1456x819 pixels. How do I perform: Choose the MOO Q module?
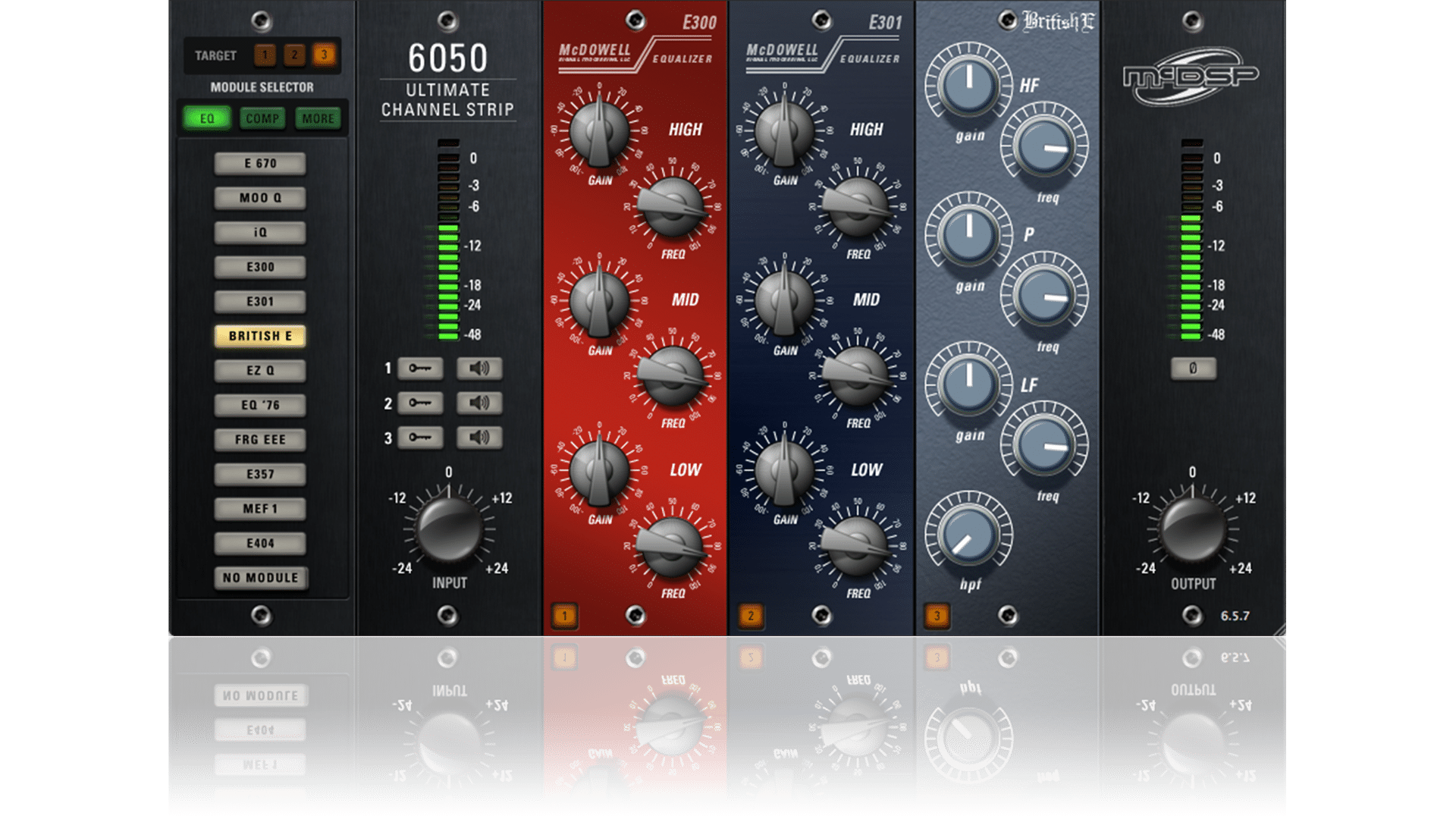point(260,198)
